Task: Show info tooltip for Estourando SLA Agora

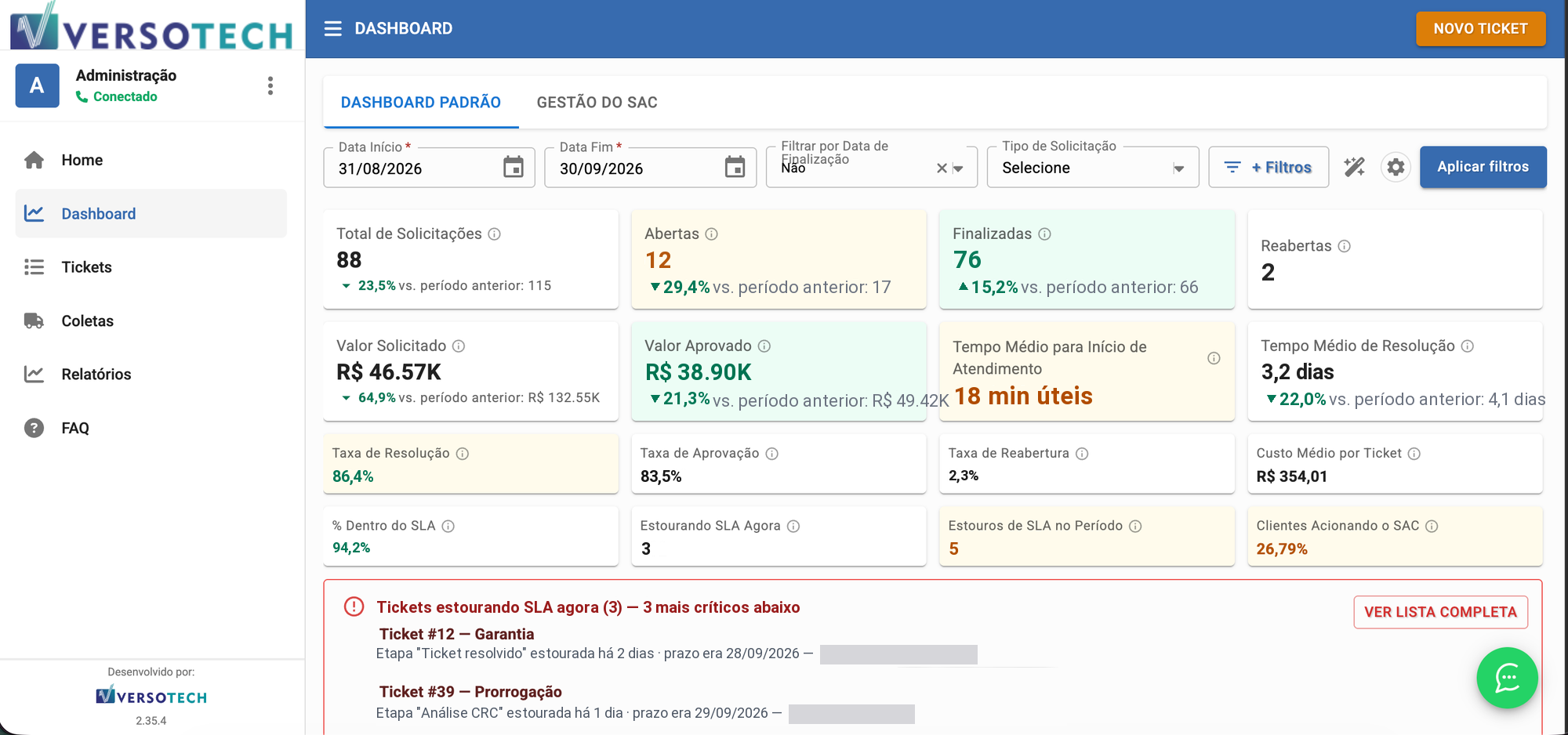Action: [x=793, y=527]
